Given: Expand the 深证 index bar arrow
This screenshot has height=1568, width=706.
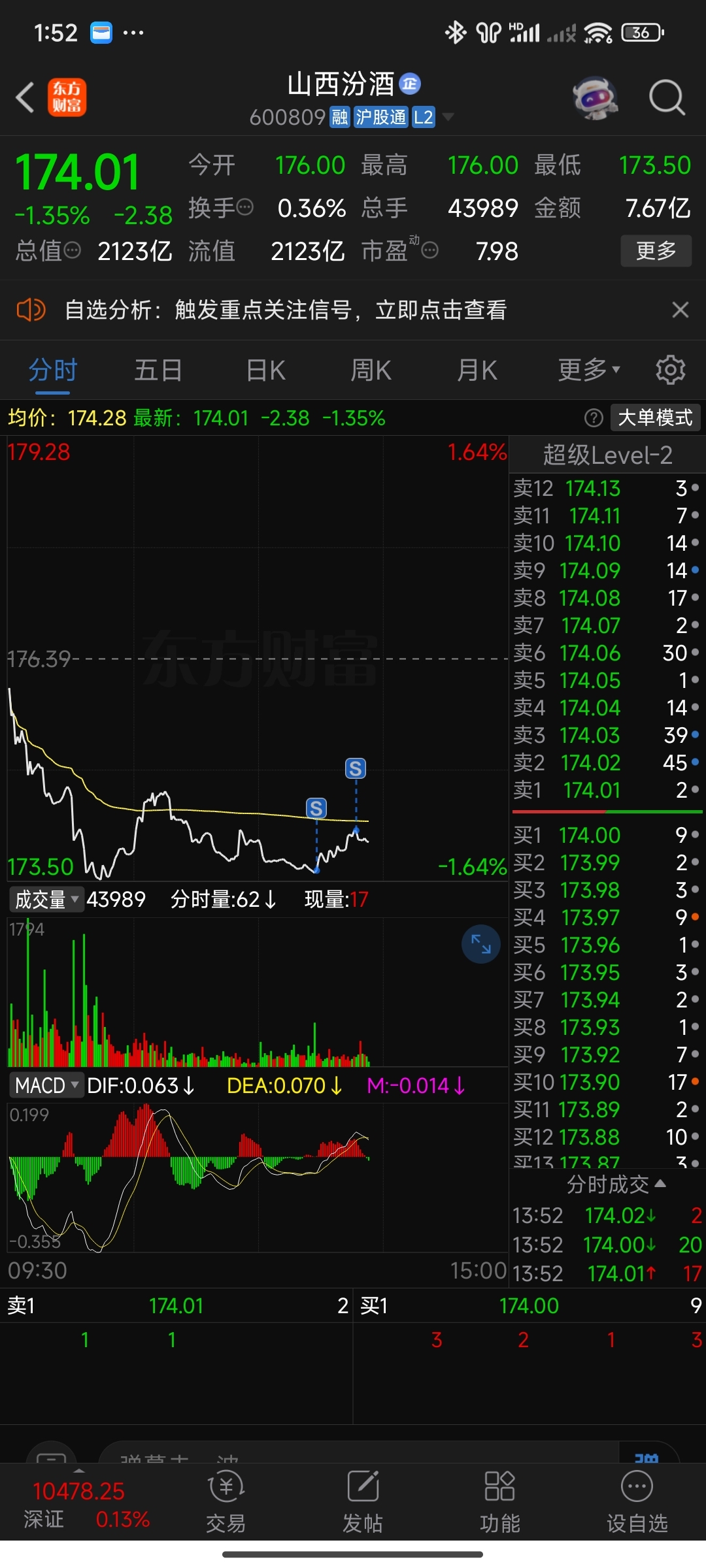Looking at the screenshot, I should click(x=79, y=1471).
